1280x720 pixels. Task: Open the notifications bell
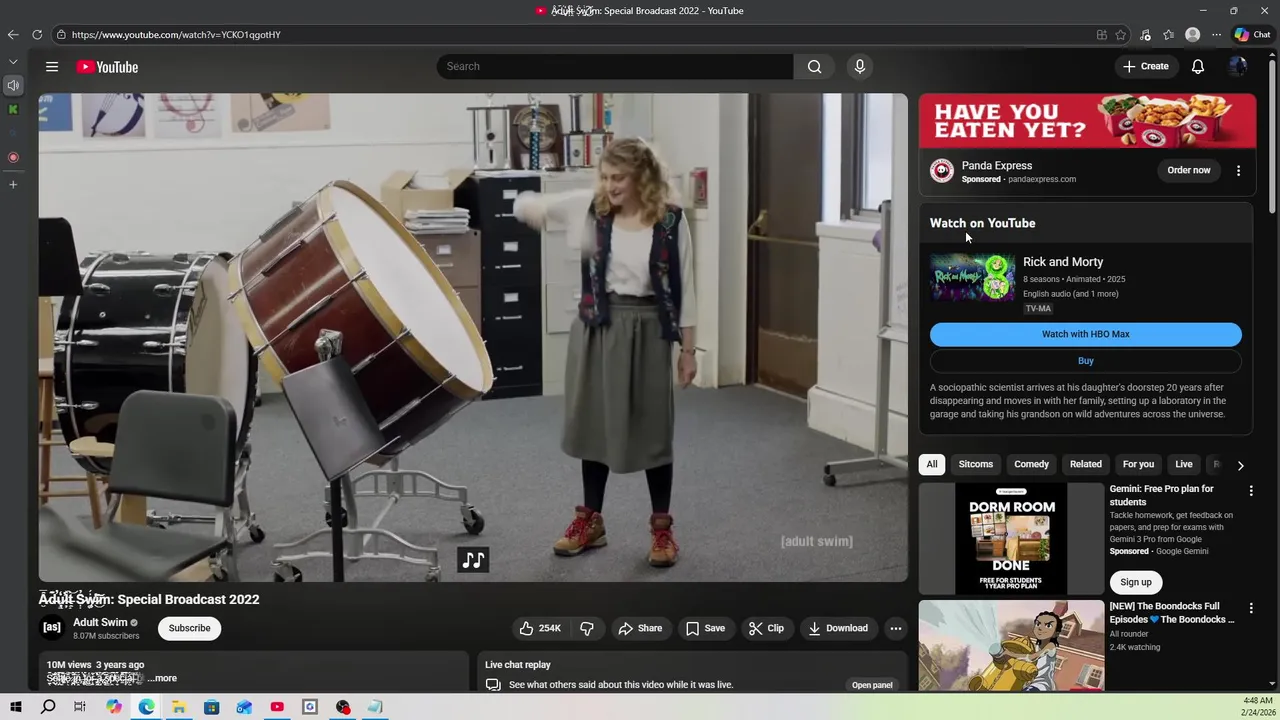(1197, 67)
